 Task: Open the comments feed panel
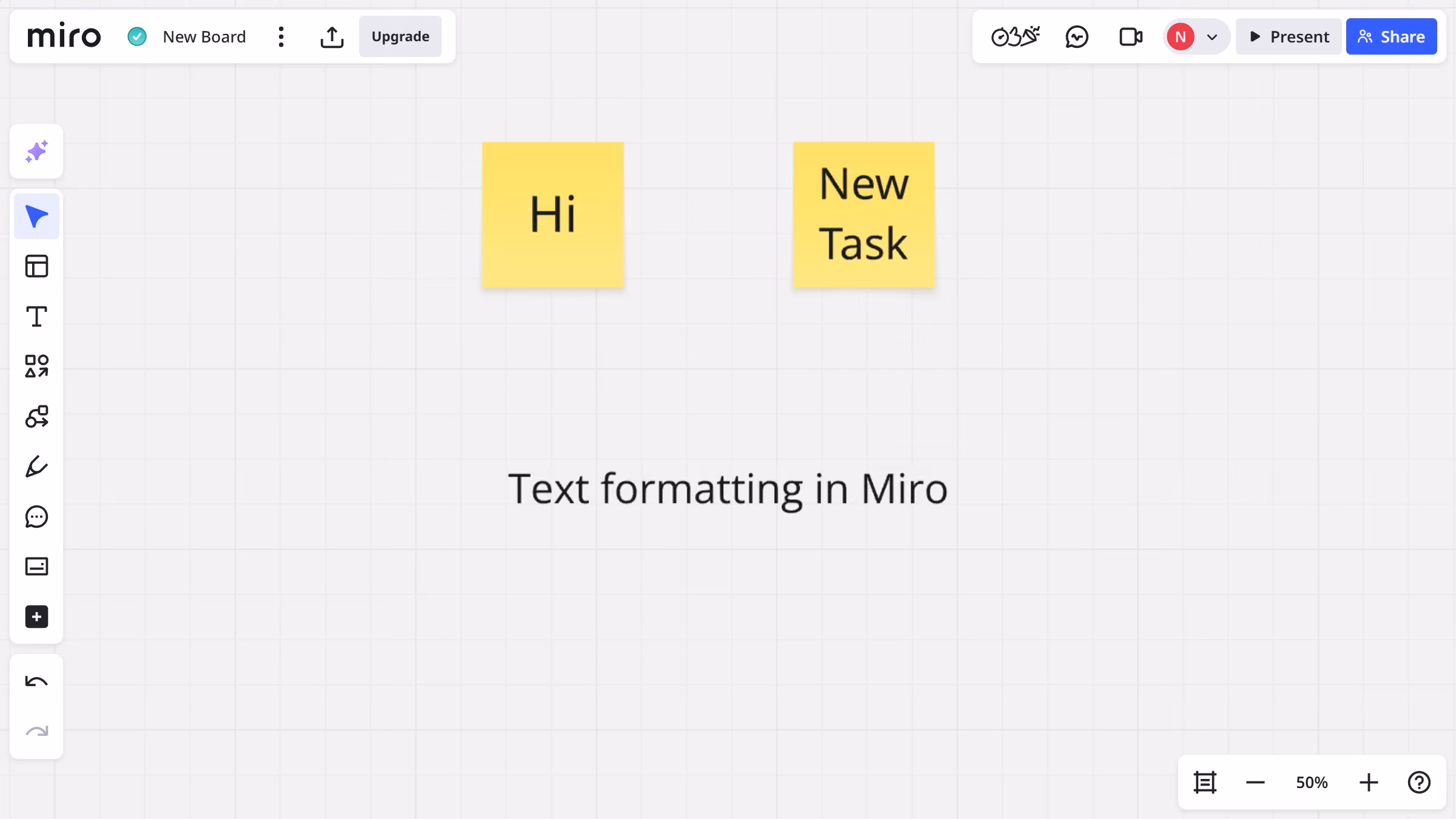[x=1077, y=37]
